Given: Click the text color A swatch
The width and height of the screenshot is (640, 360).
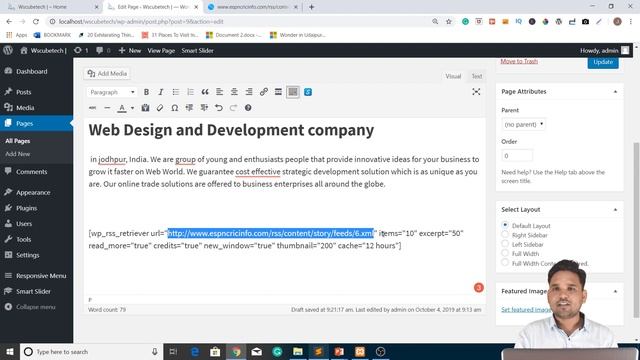Looking at the screenshot, I should (122, 108).
